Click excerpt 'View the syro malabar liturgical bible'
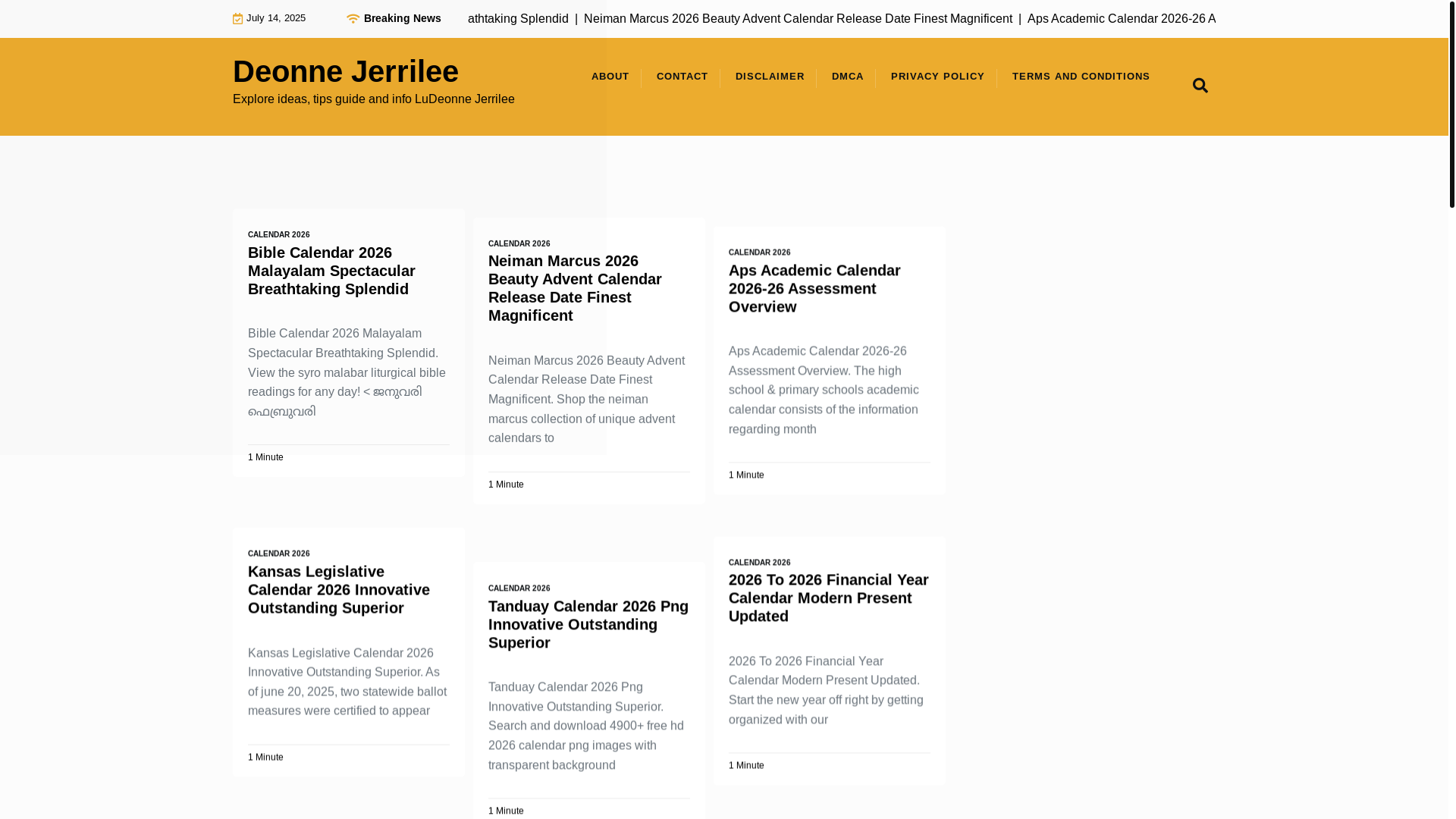The image size is (1456, 819). [347, 373]
